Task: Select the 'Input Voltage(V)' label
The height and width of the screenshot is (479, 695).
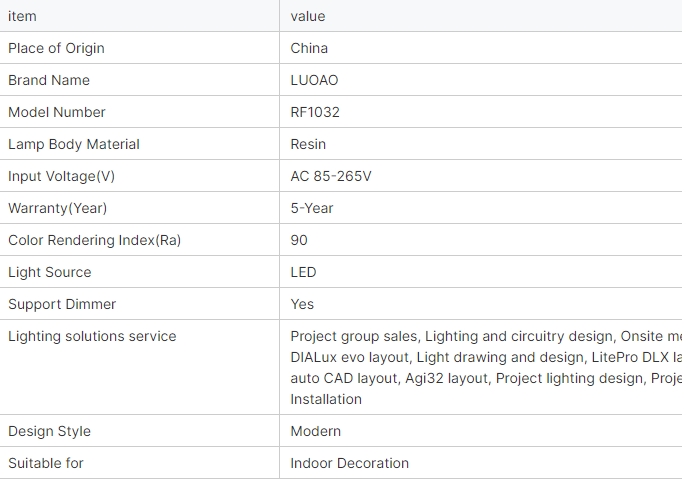Action: pos(62,176)
